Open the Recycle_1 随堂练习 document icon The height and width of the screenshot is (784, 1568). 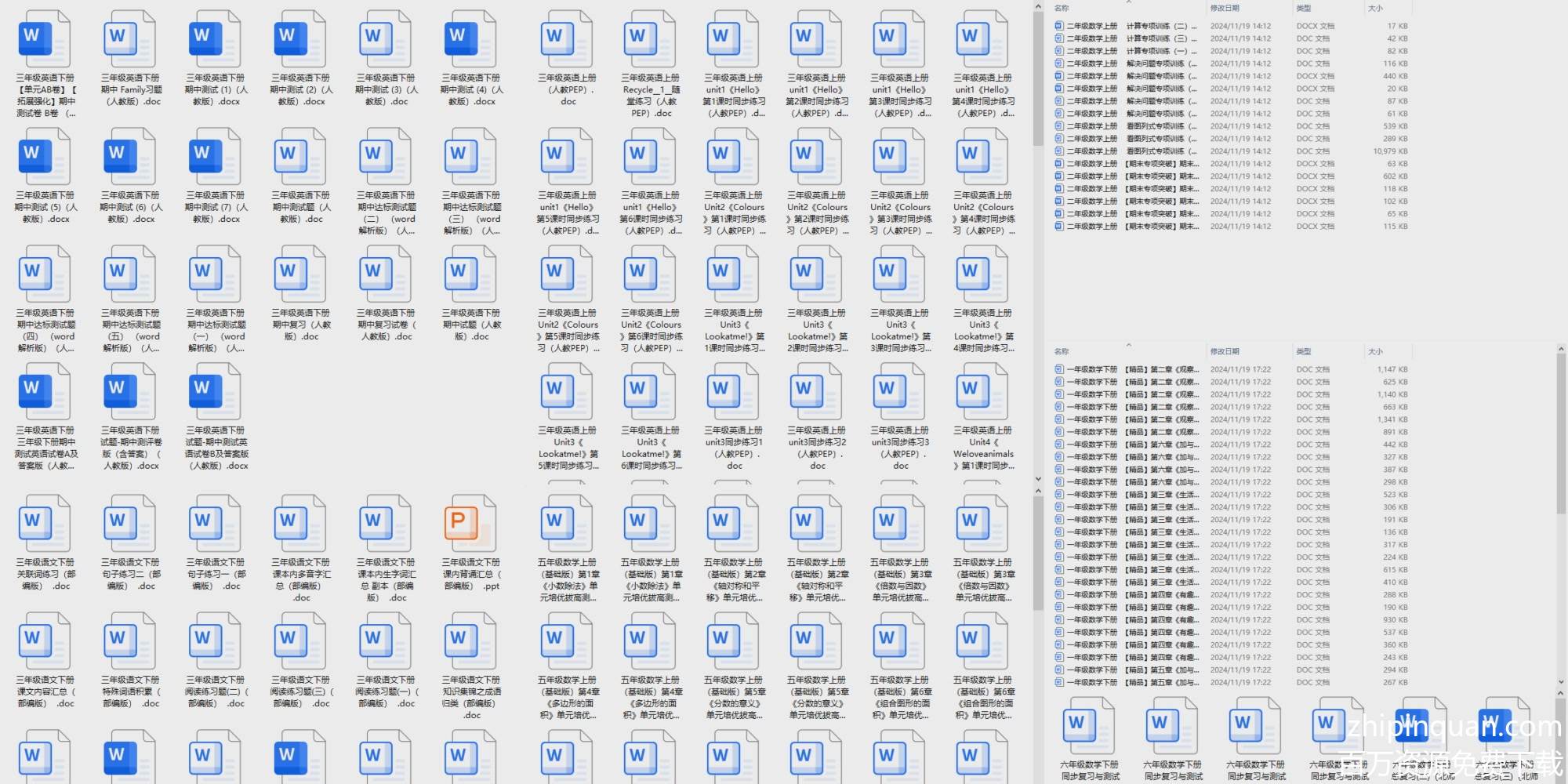[x=650, y=39]
